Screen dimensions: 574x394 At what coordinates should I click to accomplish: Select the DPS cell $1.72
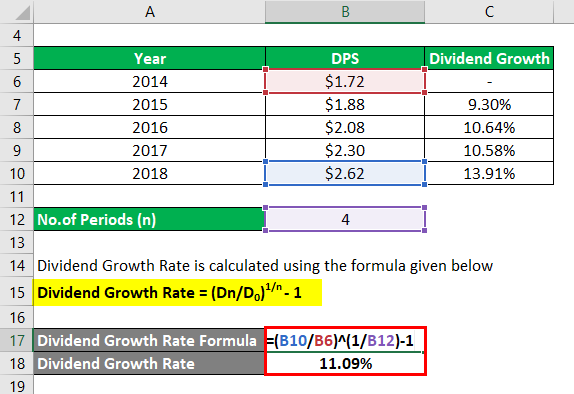[345, 81]
